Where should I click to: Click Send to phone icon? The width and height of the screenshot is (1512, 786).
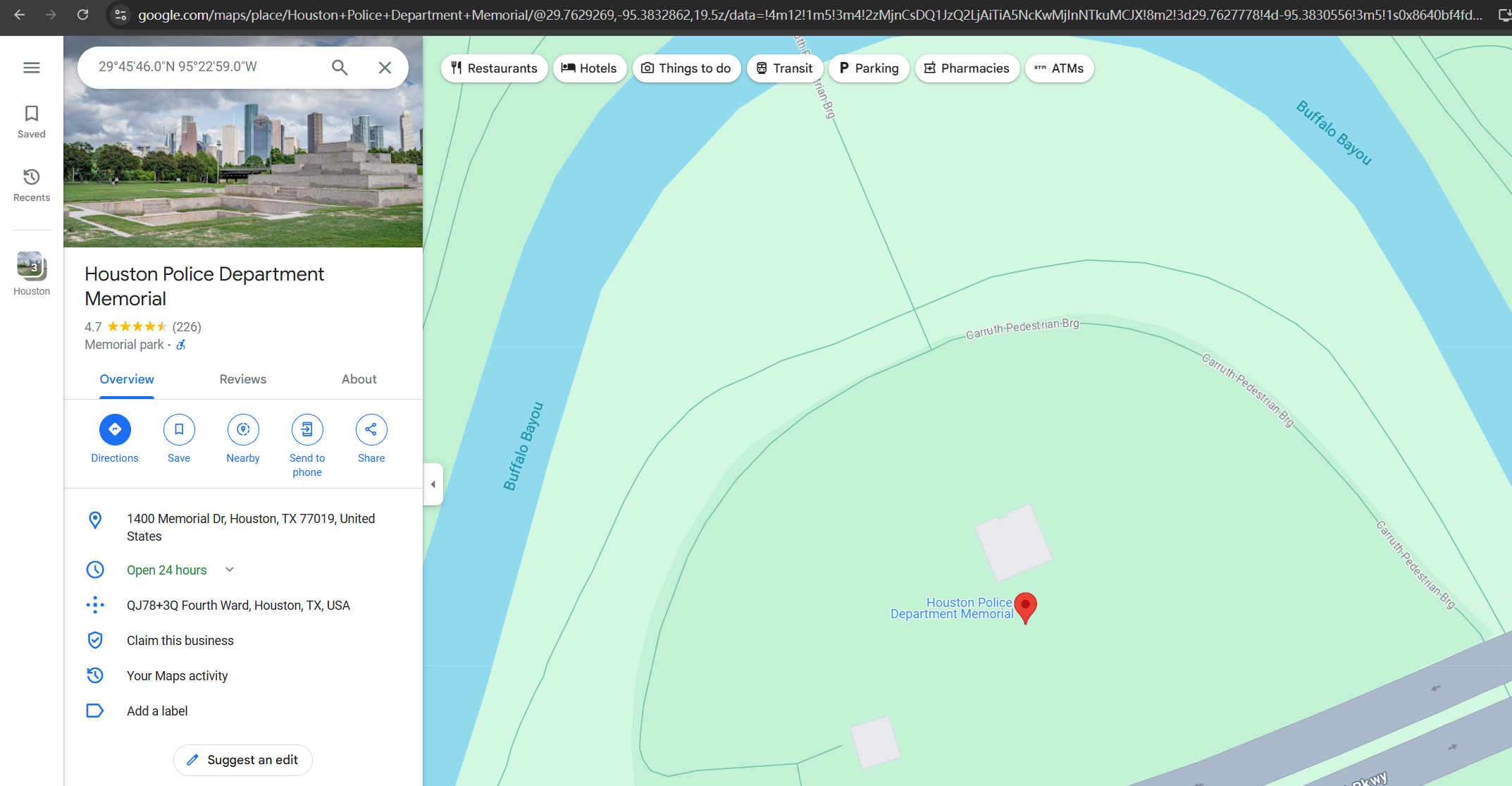[307, 429]
